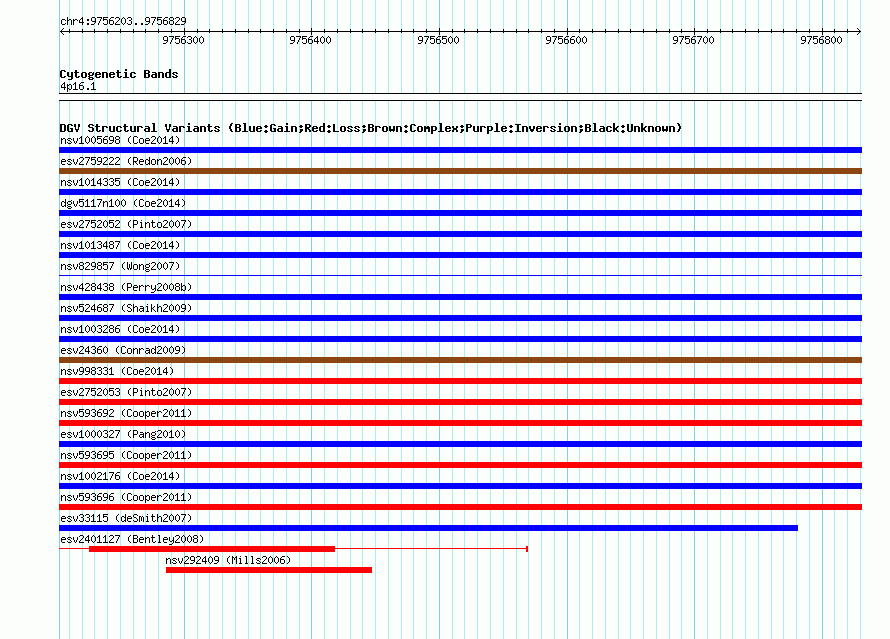The width and height of the screenshot is (890, 639).
Task: Click the 9756500 ruler tick label
Action: (x=438, y=40)
